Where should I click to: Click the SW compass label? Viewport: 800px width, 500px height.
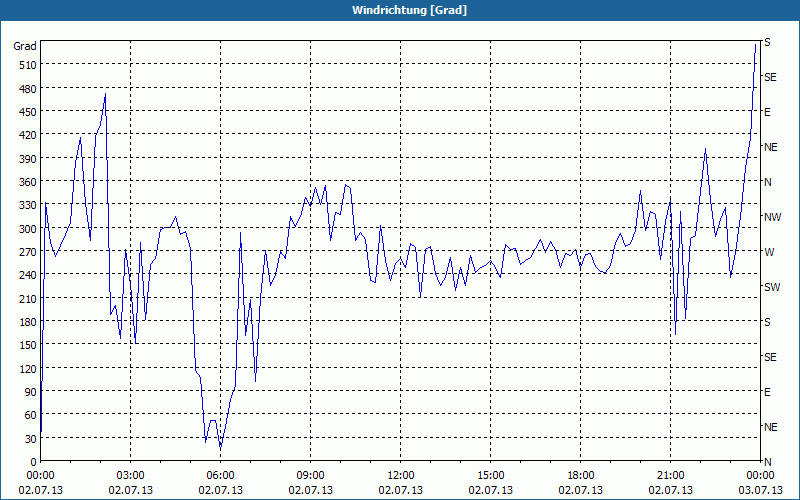point(772,287)
